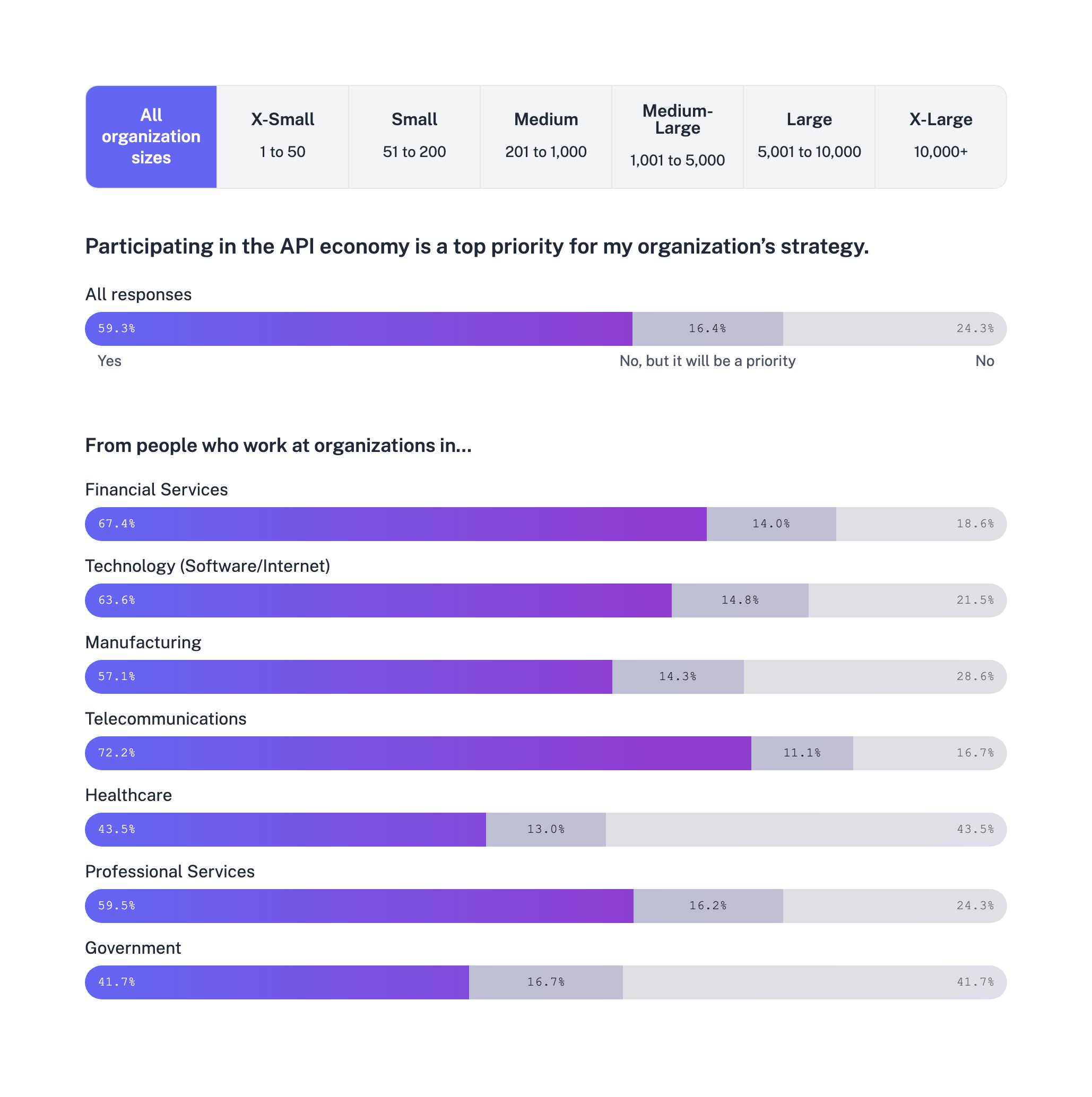Select the Large 5,001 to 10,000 filter
This screenshot has height=1097, width=1092.
pos(809,136)
